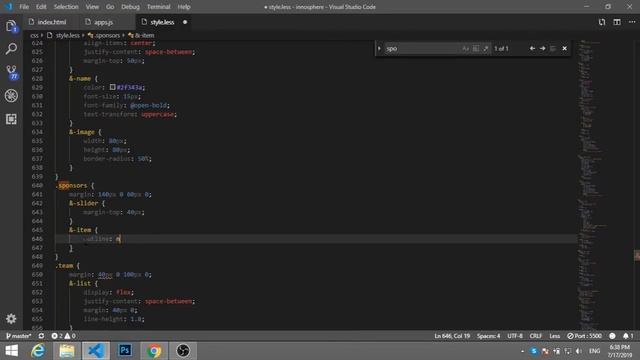Open the Selection menu
Viewport: 640px width, 360px height.
pyautogui.click(x=66, y=7)
